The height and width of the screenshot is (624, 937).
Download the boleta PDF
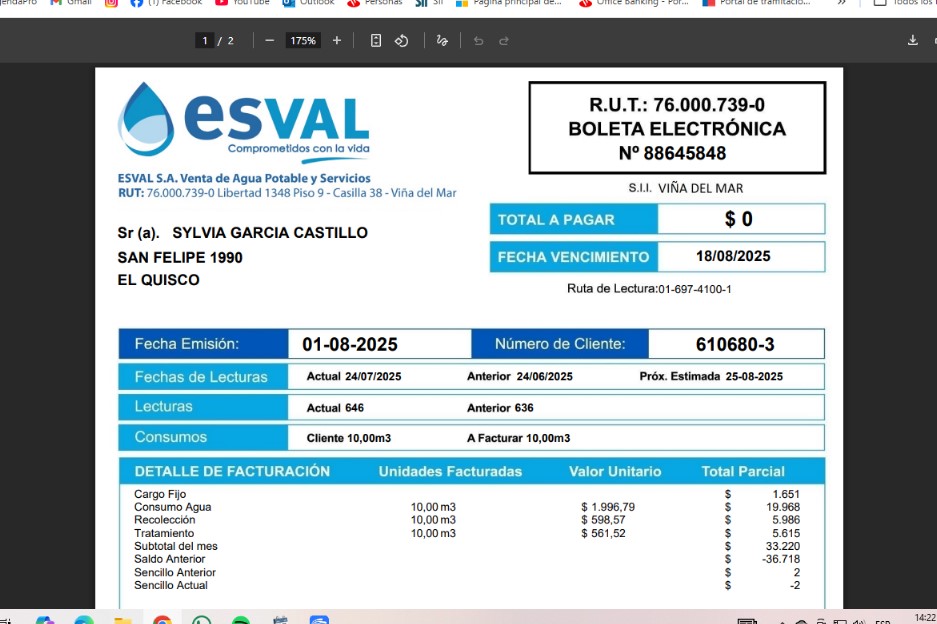[x=912, y=41]
